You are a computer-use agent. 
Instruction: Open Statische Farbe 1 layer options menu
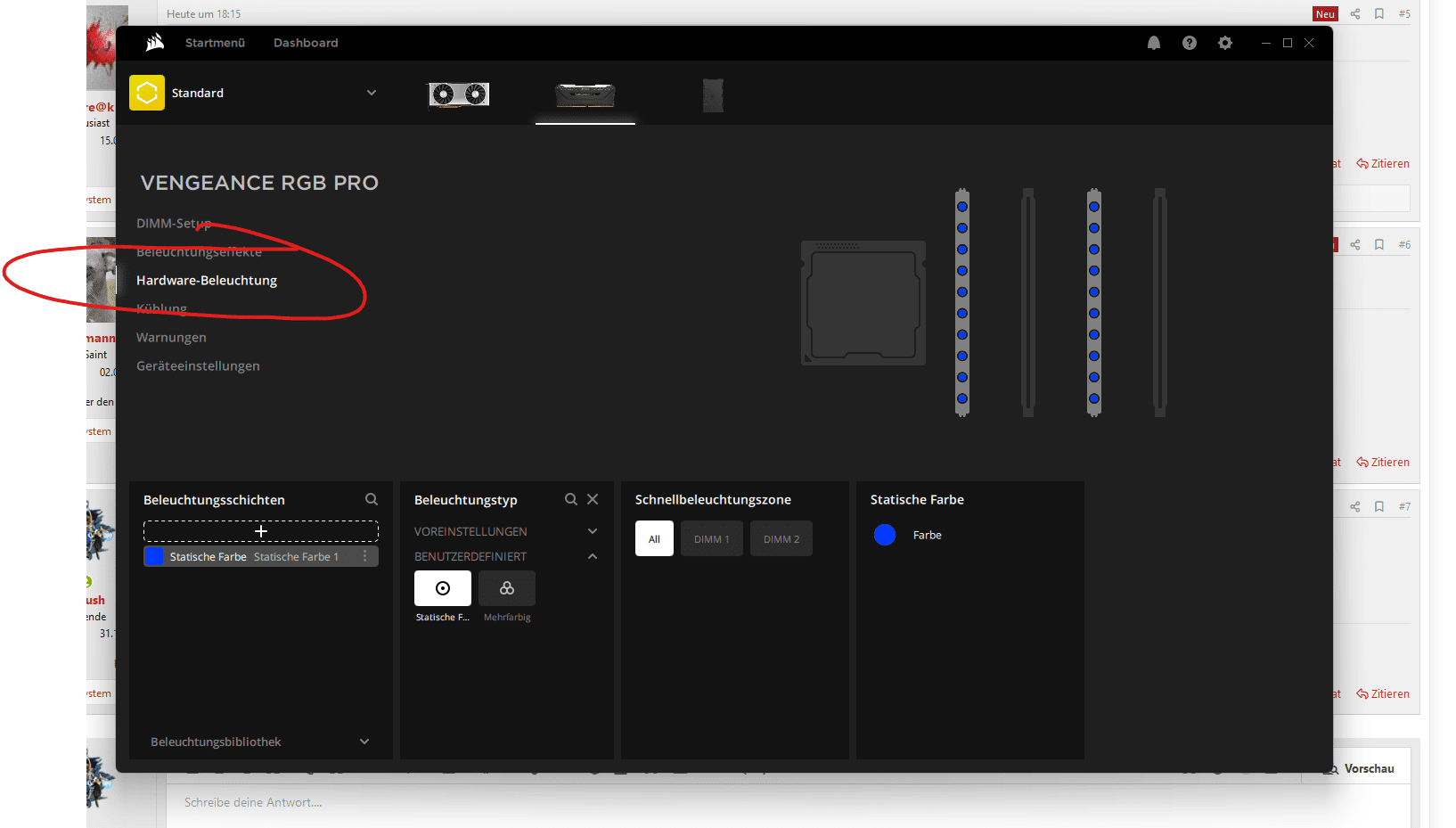[364, 556]
